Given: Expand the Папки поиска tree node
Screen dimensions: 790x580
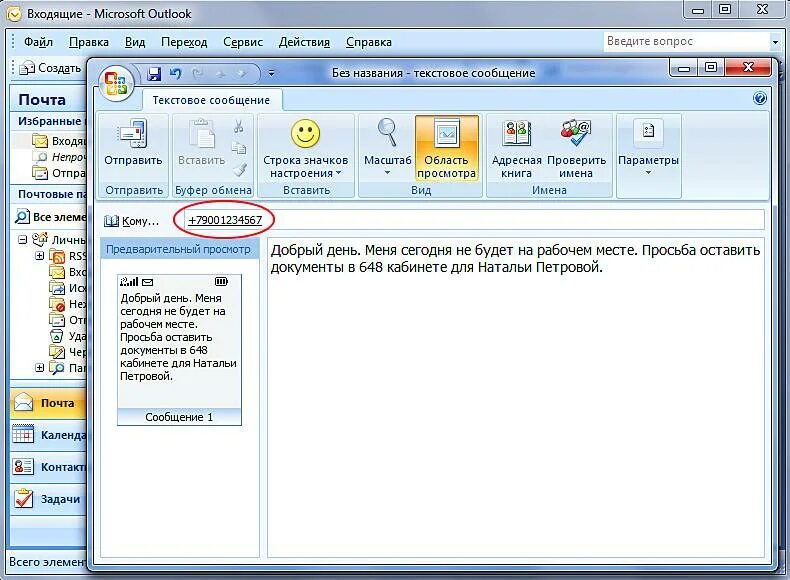Looking at the screenshot, I should [x=39, y=368].
